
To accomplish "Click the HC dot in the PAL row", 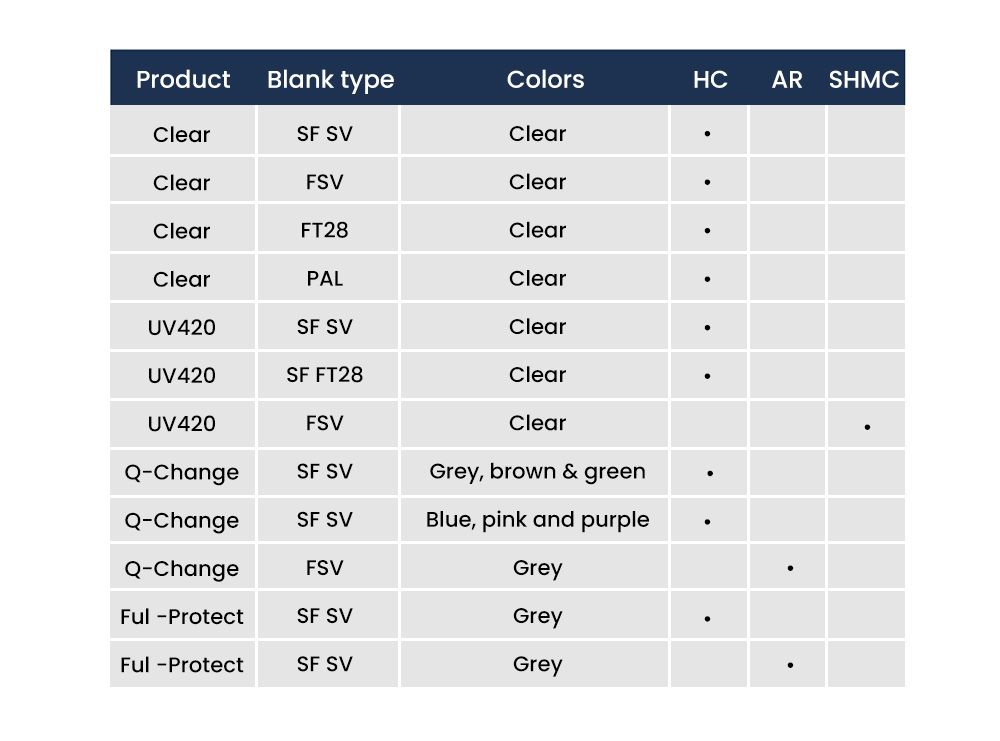I will (707, 280).
